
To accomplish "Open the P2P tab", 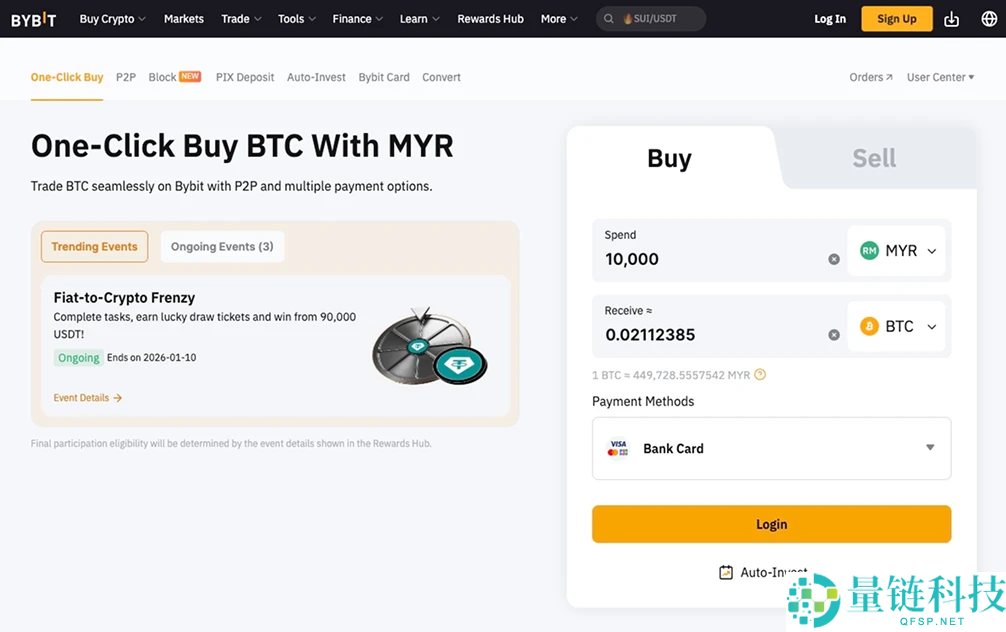I will pyautogui.click(x=125, y=77).
